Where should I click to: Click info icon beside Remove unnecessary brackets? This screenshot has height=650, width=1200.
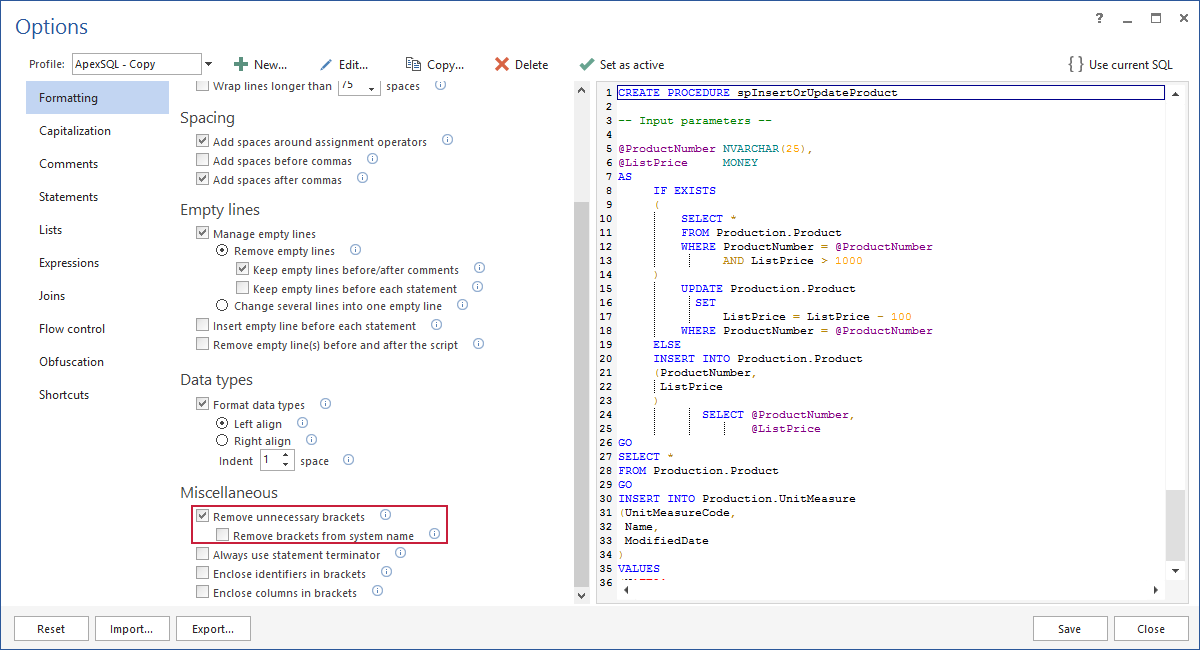tap(385, 515)
